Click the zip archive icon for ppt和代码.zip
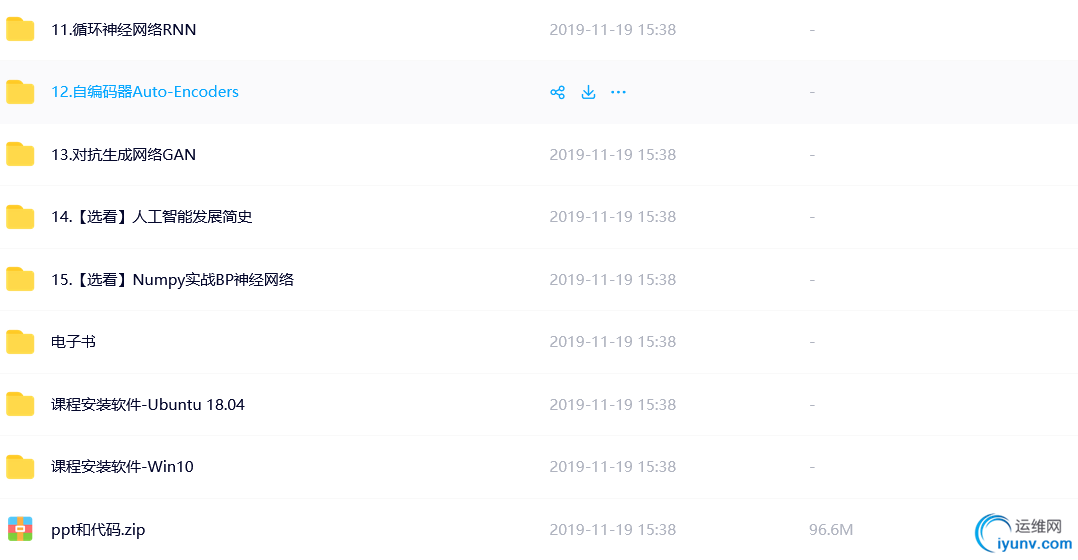Image resolution: width=1078 pixels, height=560 pixels. coord(20,529)
